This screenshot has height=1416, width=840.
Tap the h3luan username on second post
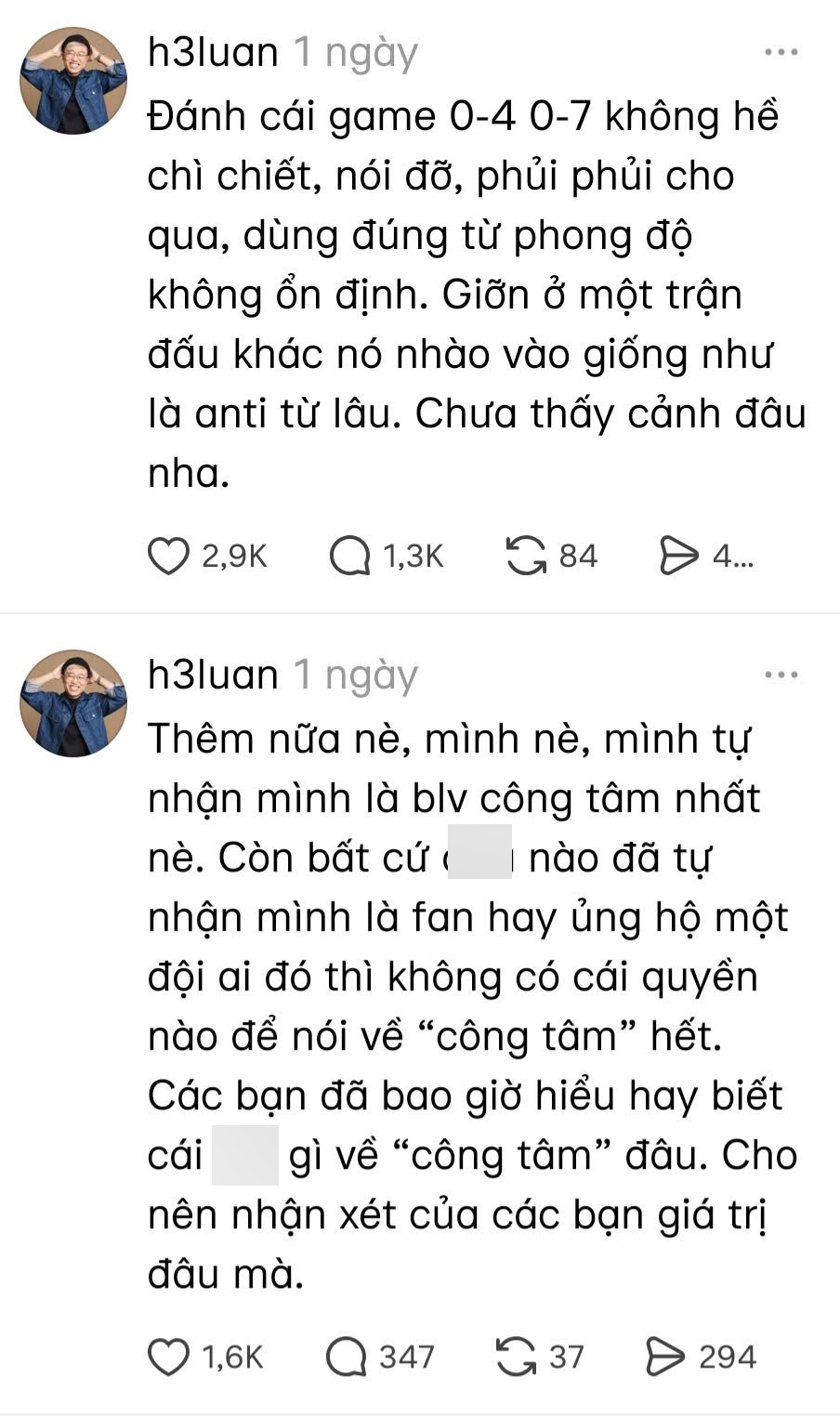click(x=214, y=675)
